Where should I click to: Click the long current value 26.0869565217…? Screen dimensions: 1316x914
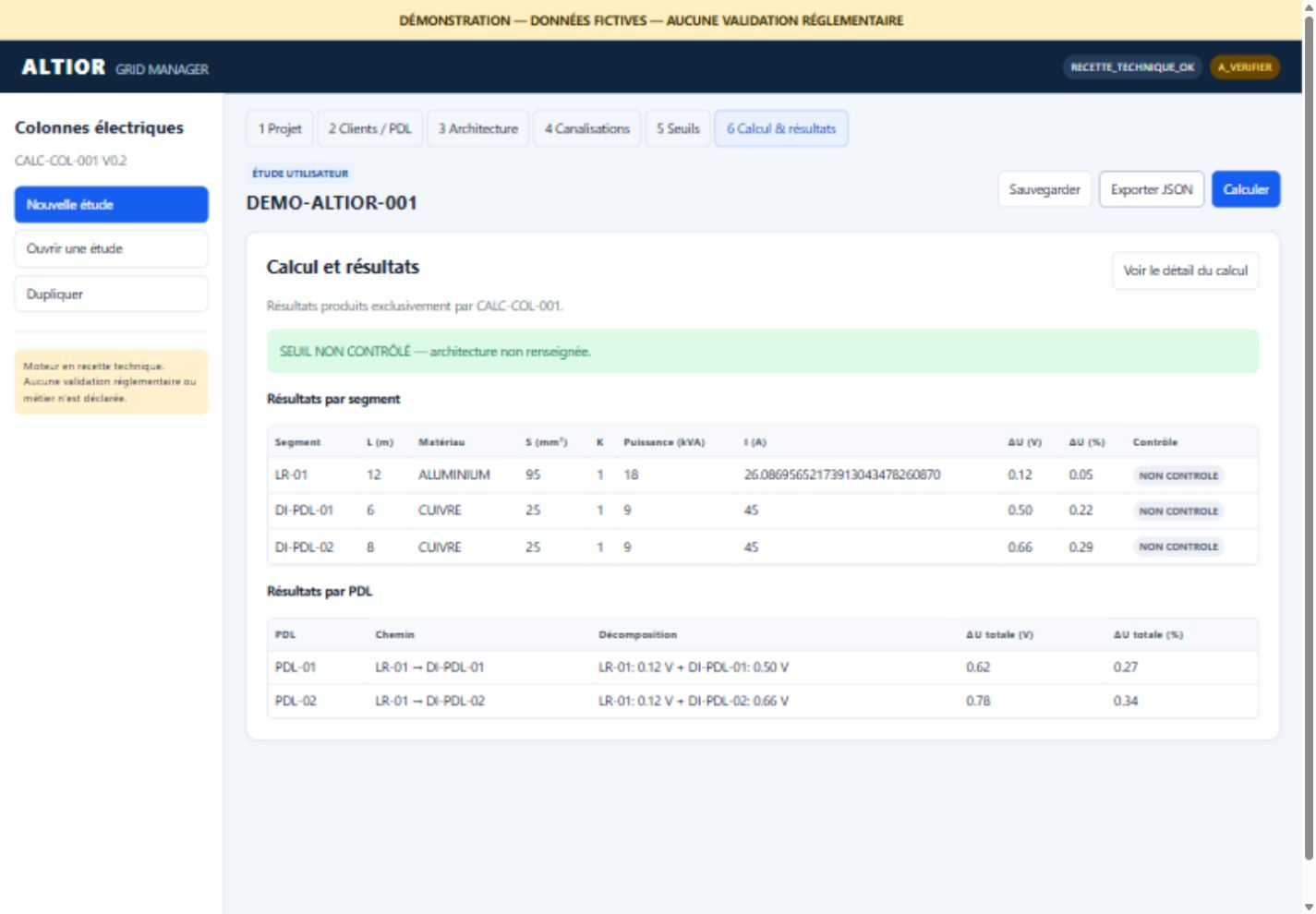[842, 475]
